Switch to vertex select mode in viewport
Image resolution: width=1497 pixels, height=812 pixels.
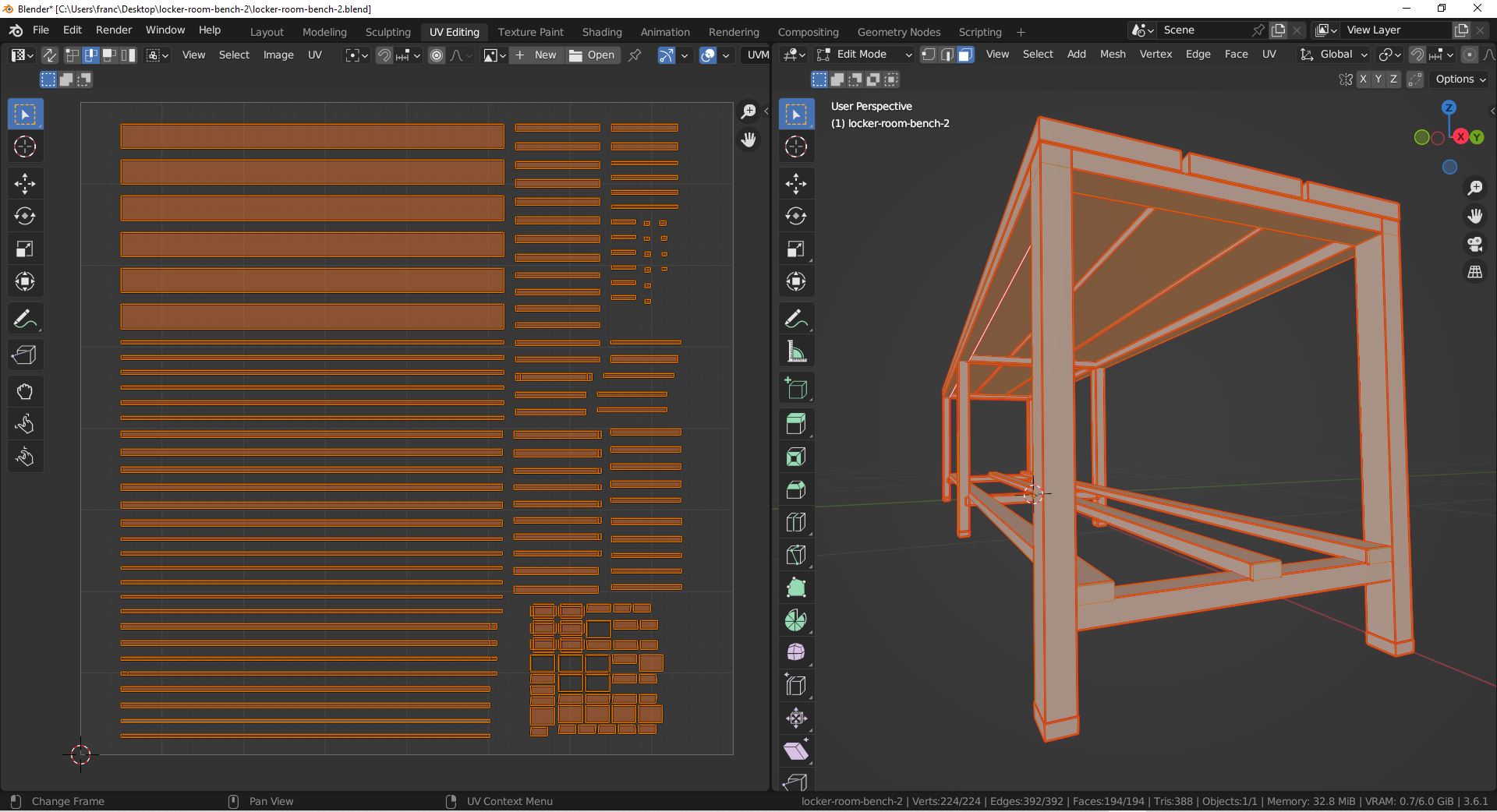(x=928, y=55)
